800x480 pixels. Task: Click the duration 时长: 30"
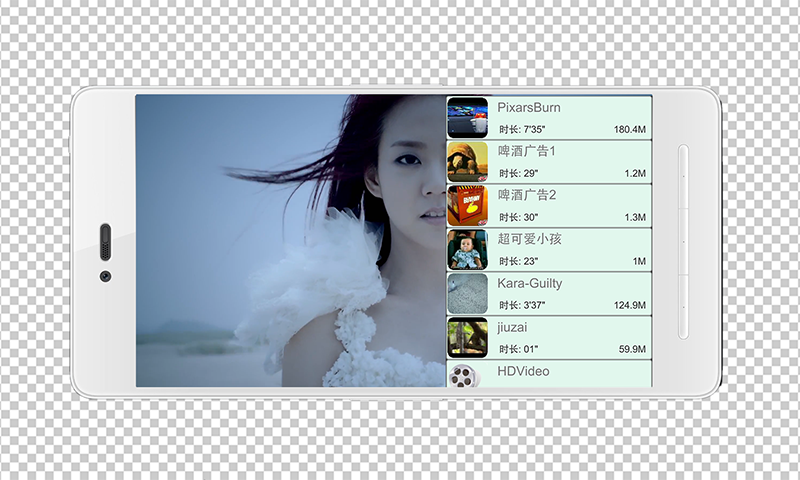pyautogui.click(x=518, y=217)
